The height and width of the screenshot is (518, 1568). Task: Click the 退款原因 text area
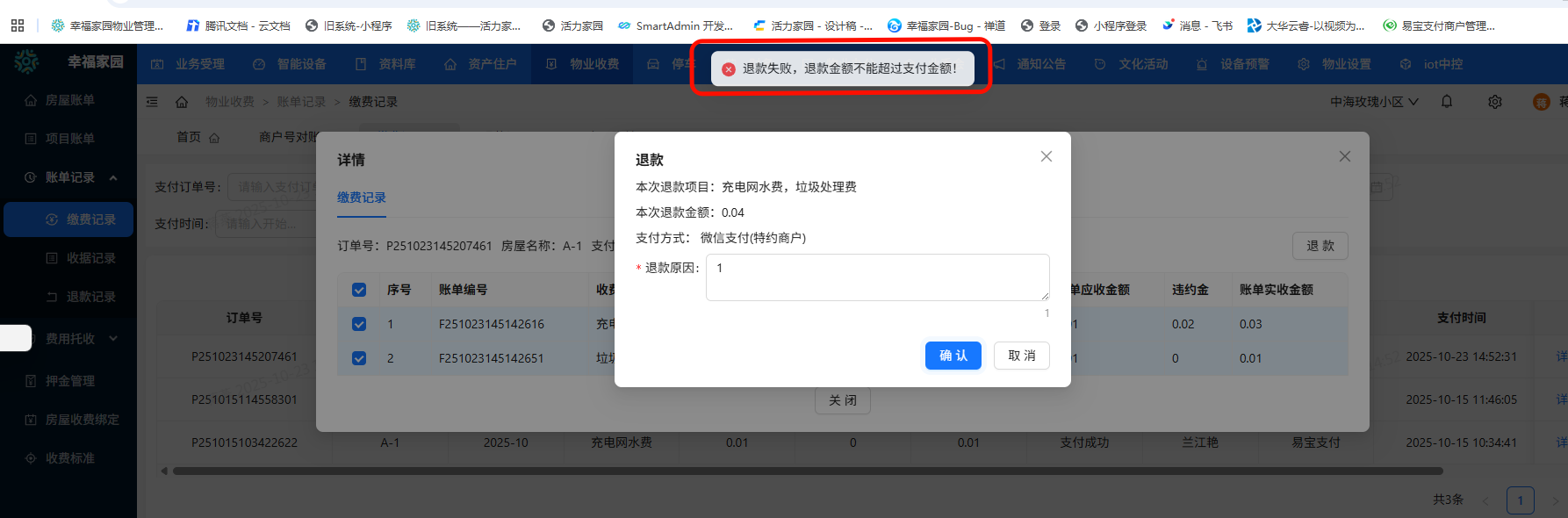pos(877,277)
